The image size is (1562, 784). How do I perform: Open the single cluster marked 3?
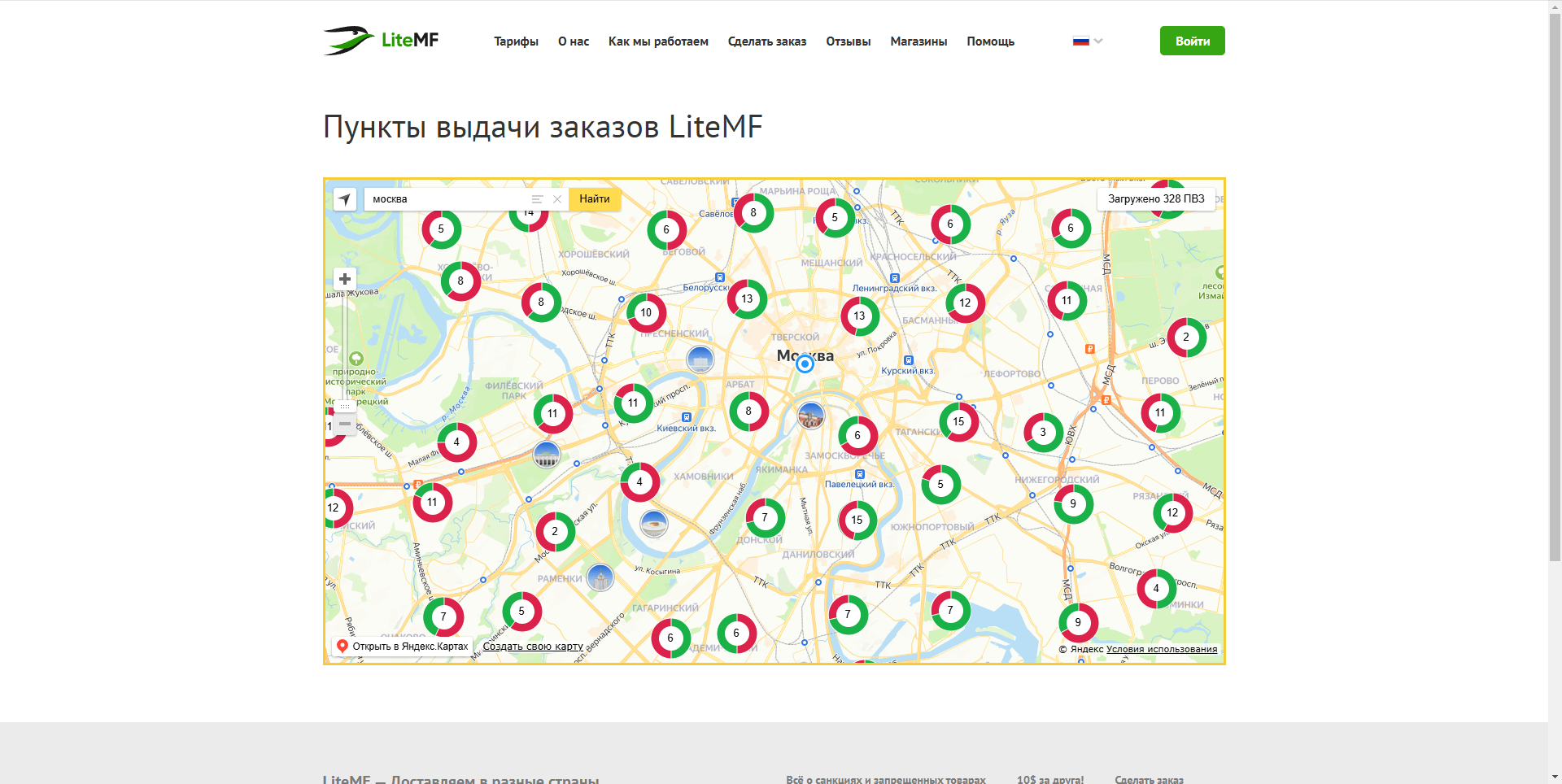(1043, 433)
